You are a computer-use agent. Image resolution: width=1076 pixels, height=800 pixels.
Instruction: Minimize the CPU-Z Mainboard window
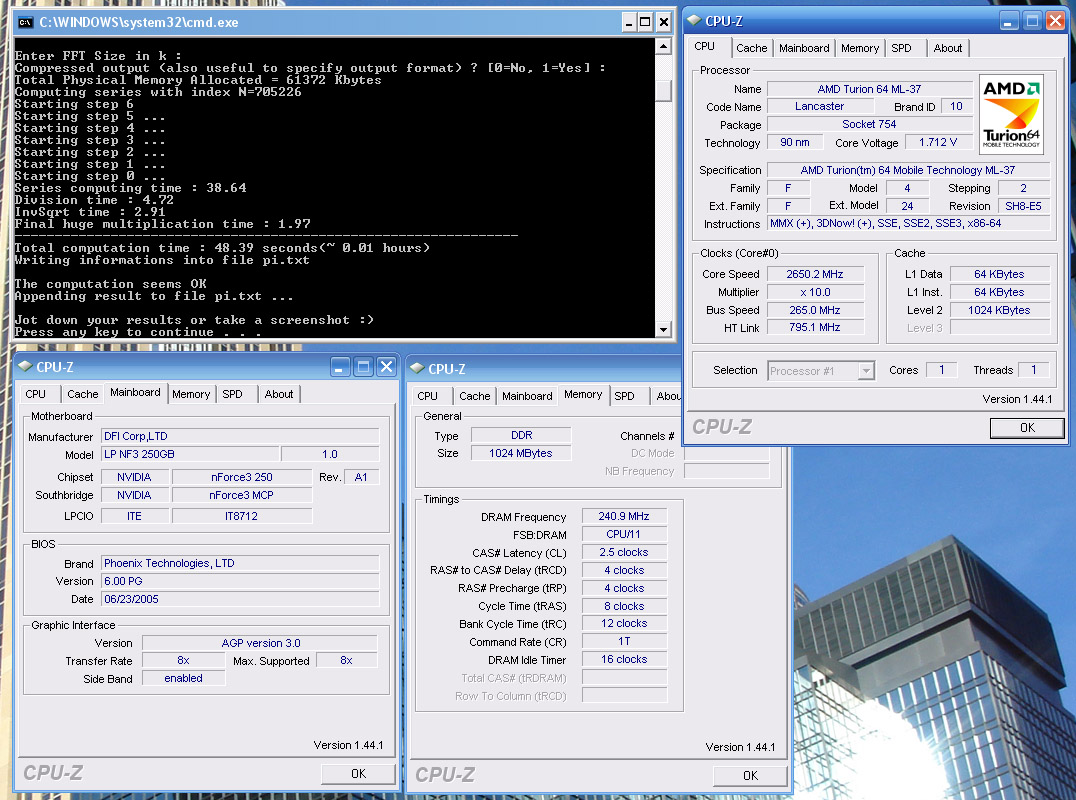tap(339, 367)
